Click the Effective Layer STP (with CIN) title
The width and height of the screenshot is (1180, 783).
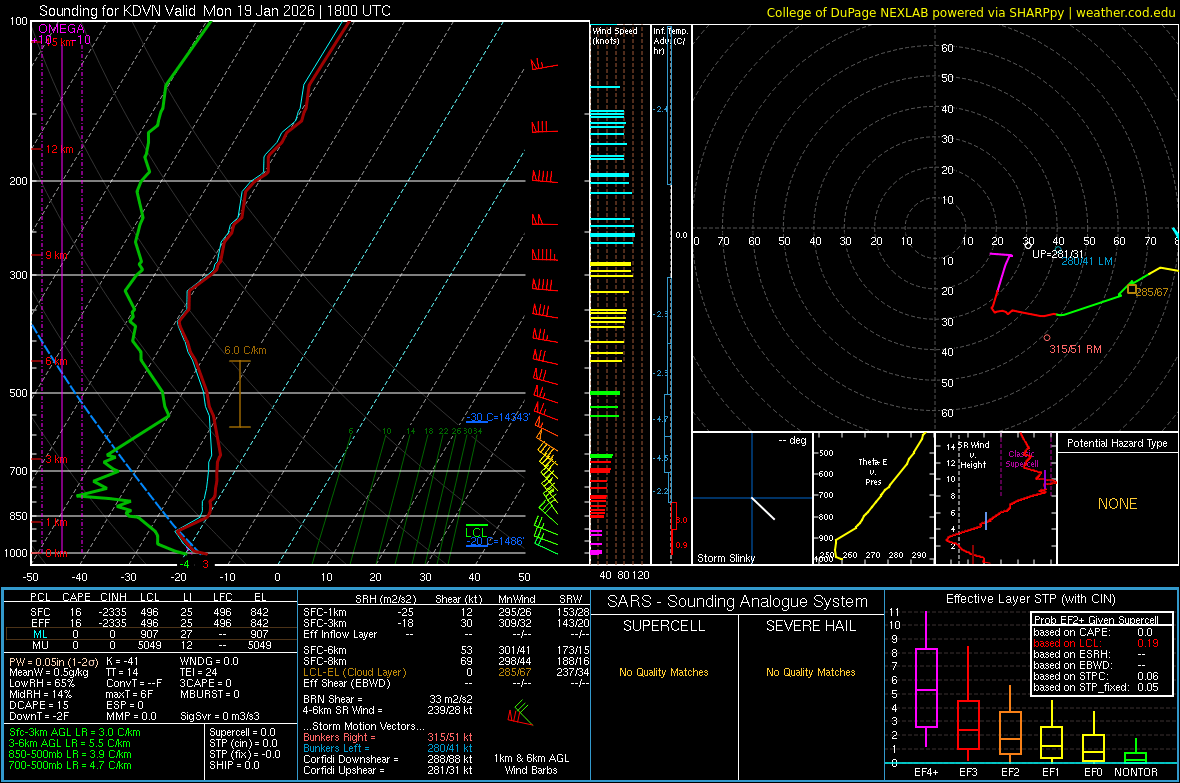(x=1030, y=599)
